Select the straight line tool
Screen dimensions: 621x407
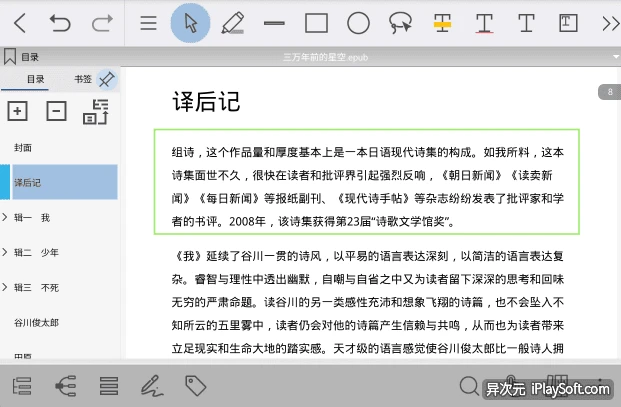pos(274,23)
